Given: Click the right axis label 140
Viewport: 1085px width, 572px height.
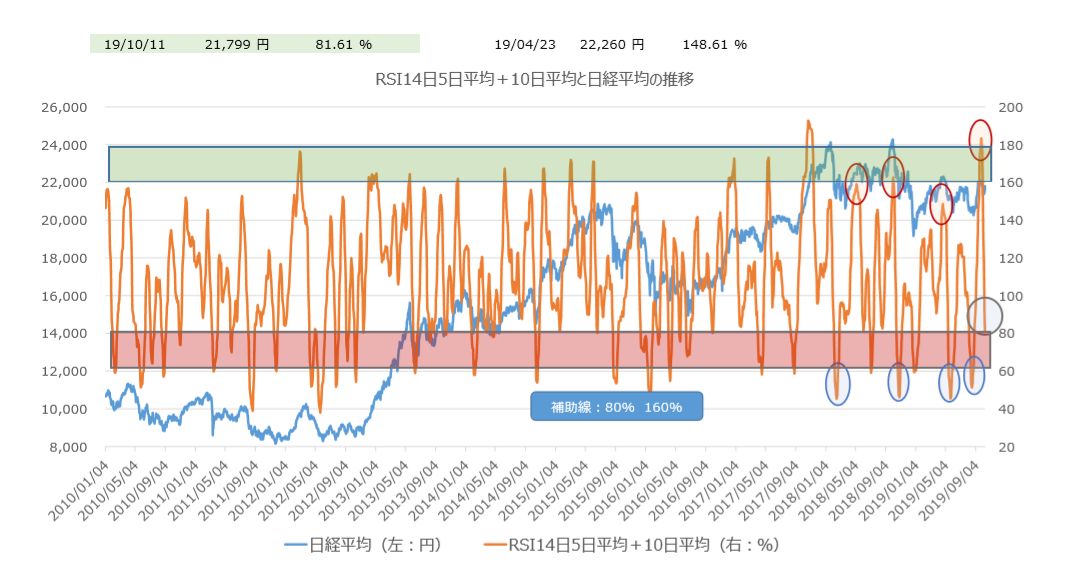Looking at the screenshot, I should point(1011,221).
